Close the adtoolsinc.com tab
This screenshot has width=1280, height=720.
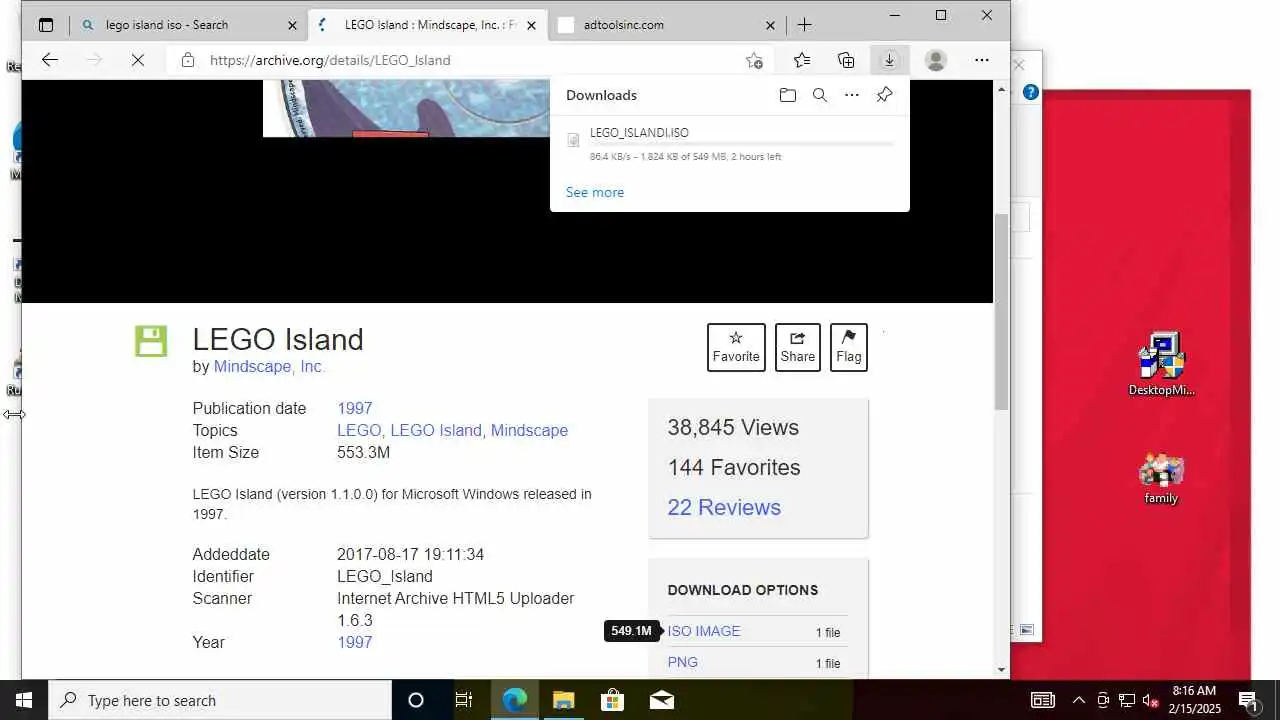pyautogui.click(x=770, y=25)
